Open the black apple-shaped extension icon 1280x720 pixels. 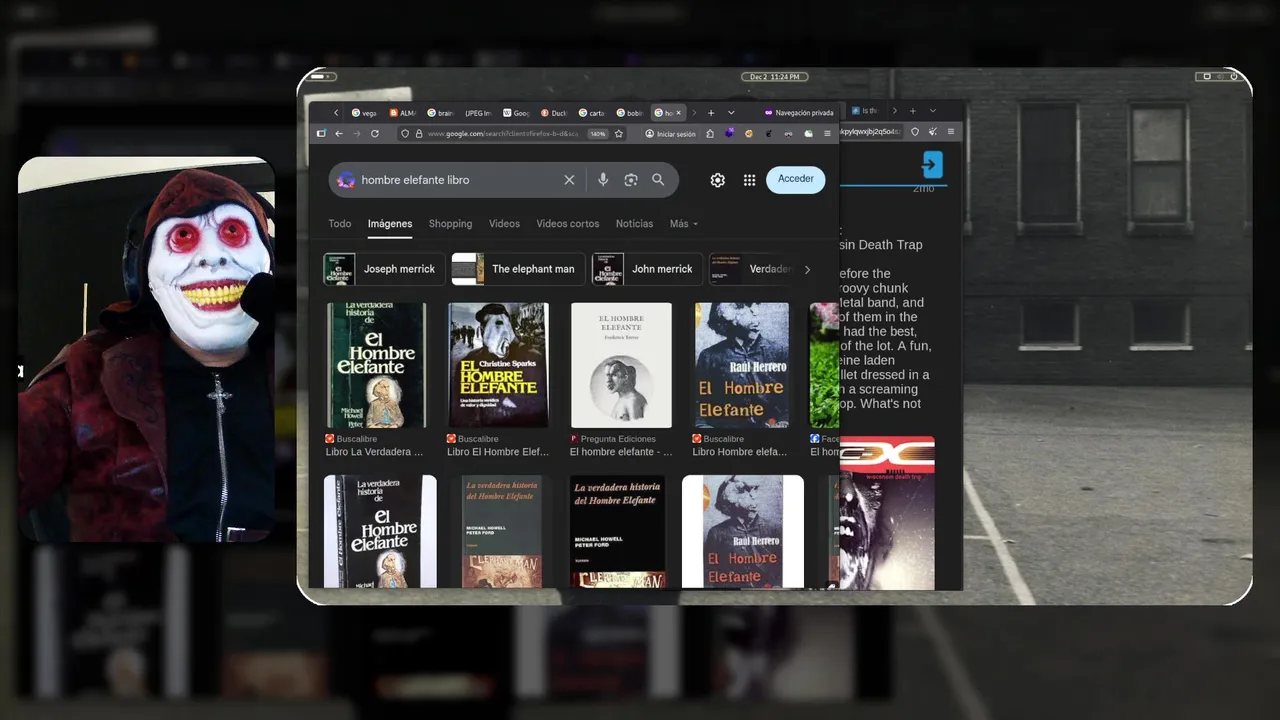coord(769,133)
